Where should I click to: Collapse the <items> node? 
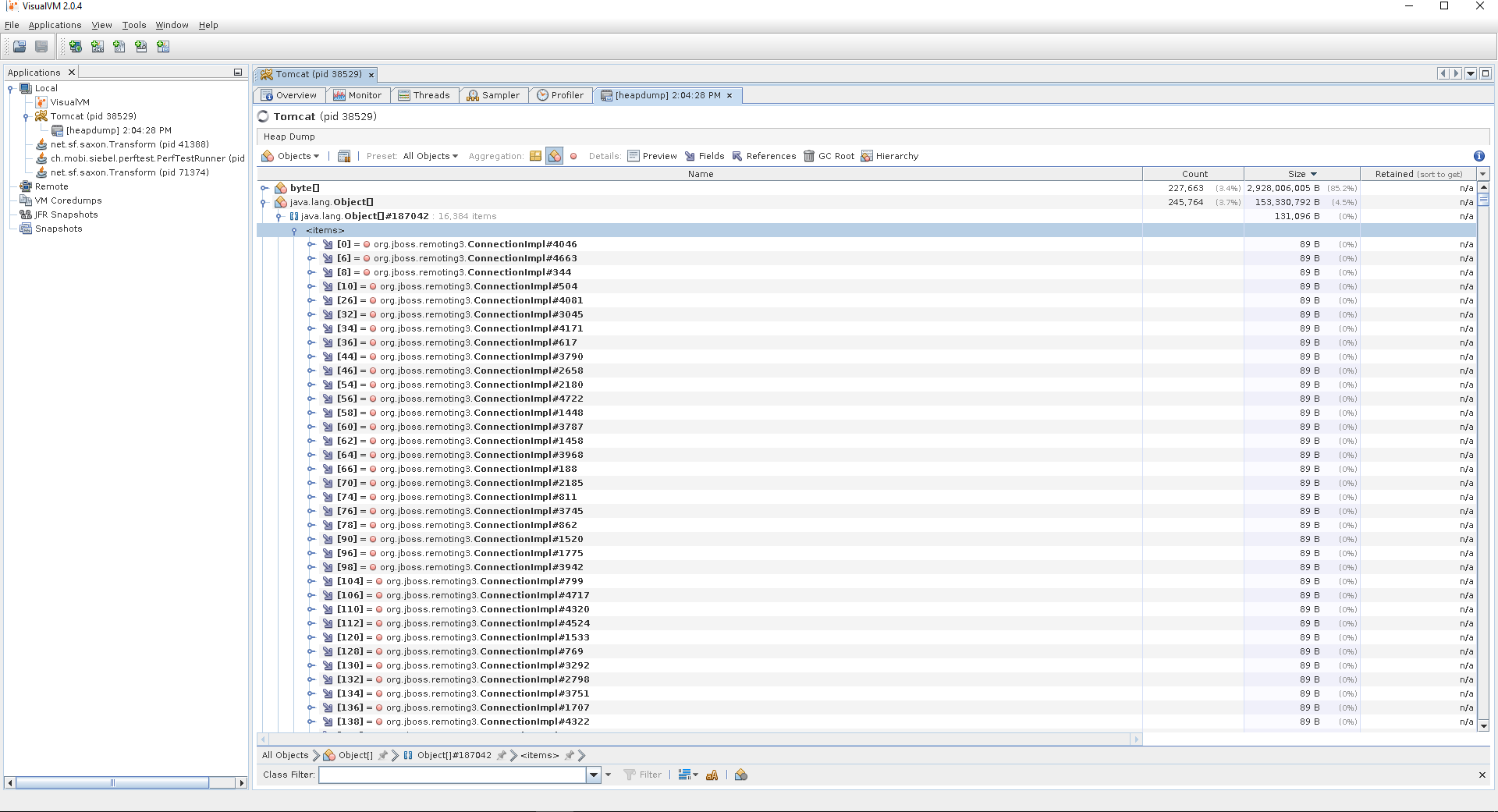click(294, 230)
